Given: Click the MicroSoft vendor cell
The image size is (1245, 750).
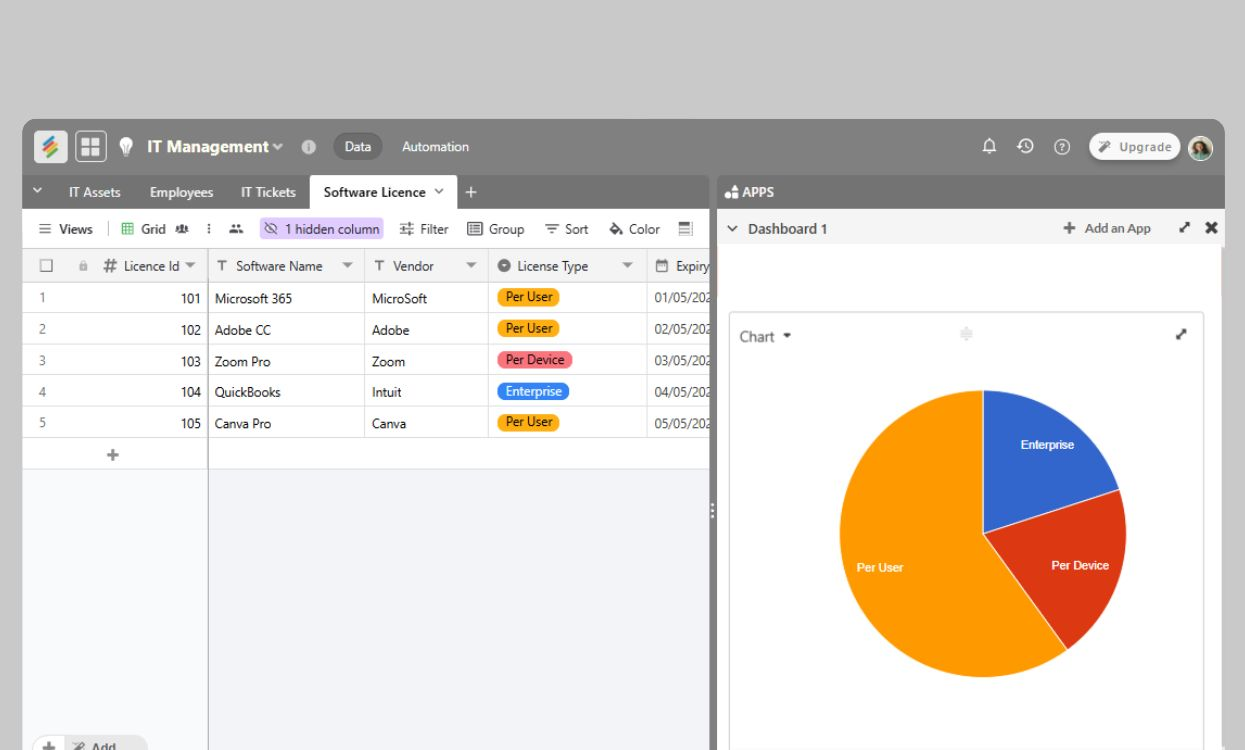Looking at the screenshot, I should 427,298.
